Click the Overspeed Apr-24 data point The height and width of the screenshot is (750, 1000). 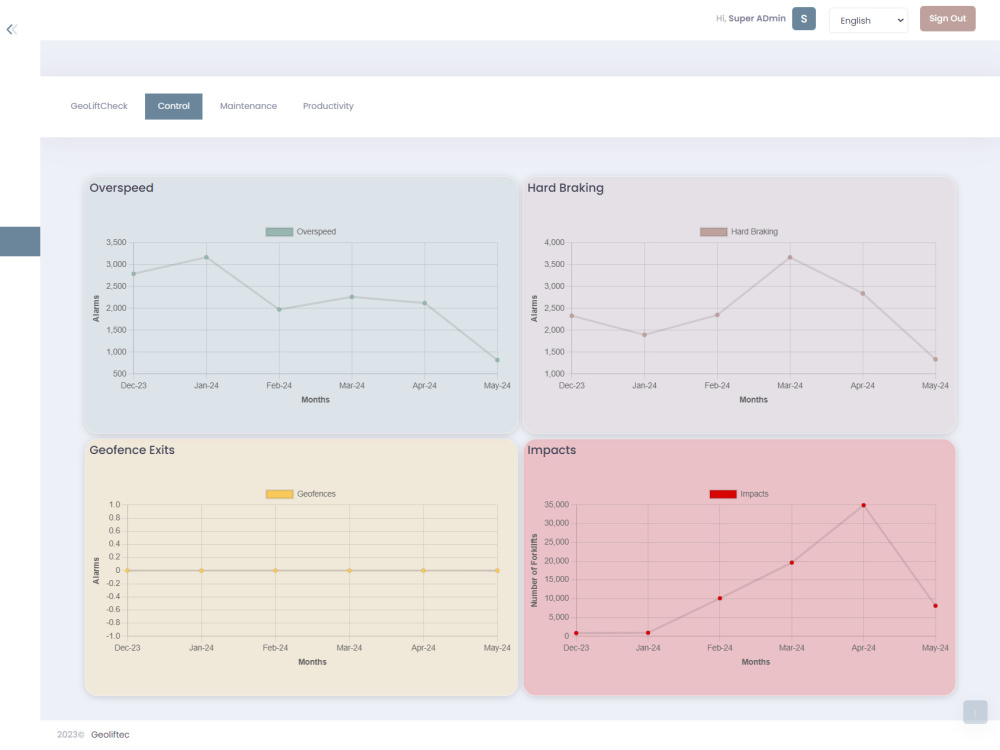tap(425, 303)
